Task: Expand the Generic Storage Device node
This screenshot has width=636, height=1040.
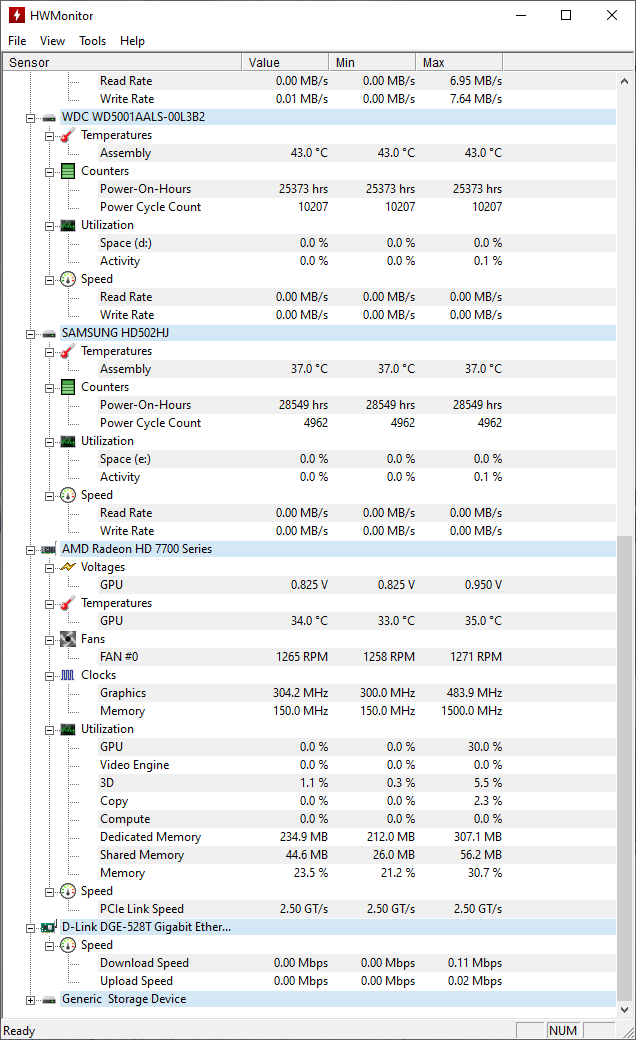Action: pyautogui.click(x=30, y=999)
